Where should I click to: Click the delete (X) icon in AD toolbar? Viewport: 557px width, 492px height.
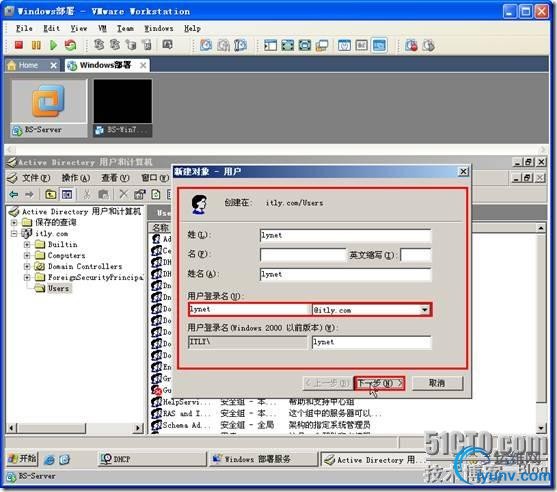[123, 194]
